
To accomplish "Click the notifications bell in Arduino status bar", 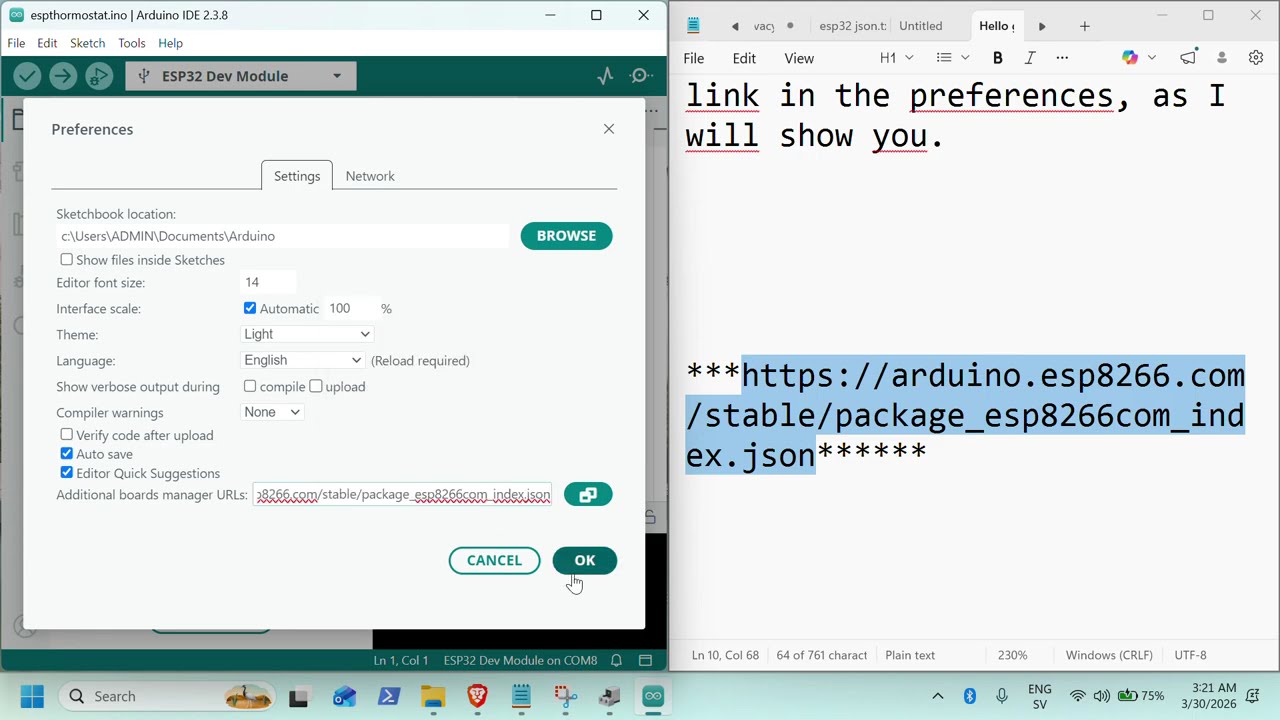I will coord(617,660).
